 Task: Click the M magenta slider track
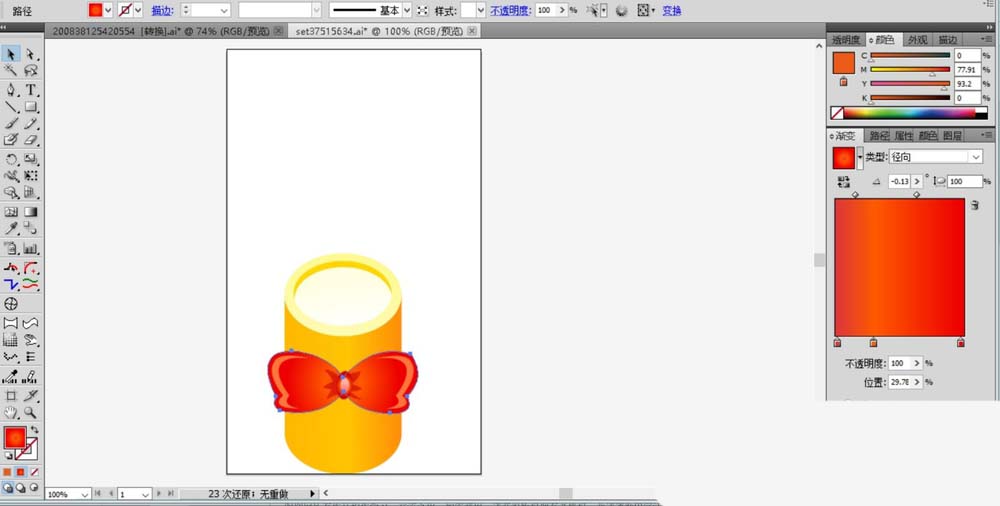point(909,70)
